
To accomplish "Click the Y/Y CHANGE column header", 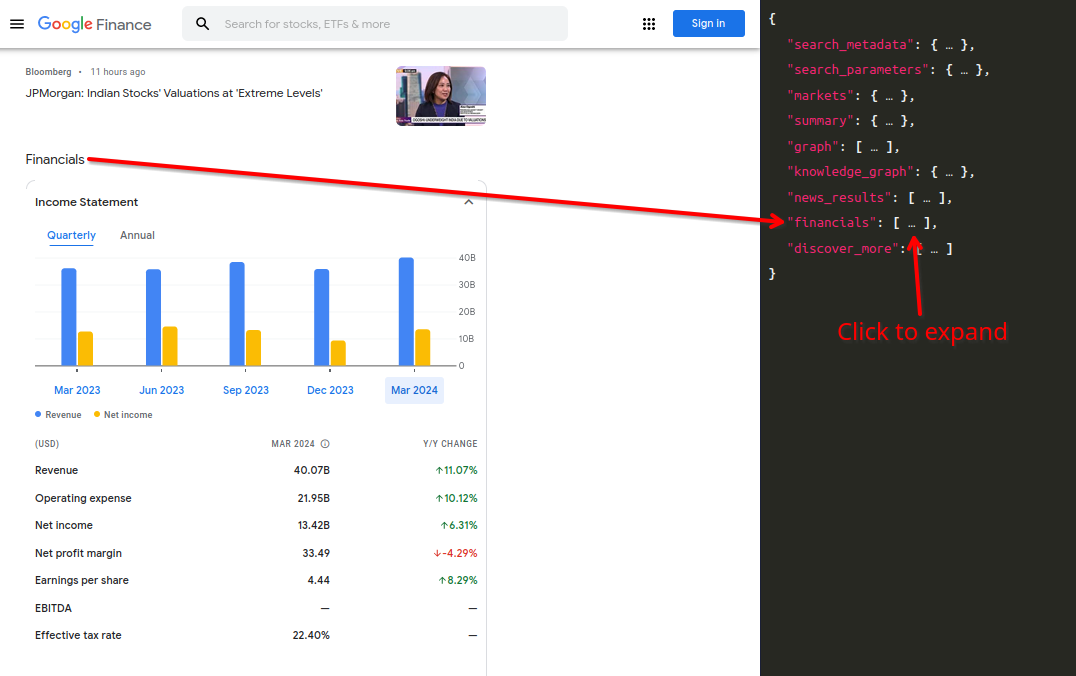I will pyautogui.click(x=450, y=444).
